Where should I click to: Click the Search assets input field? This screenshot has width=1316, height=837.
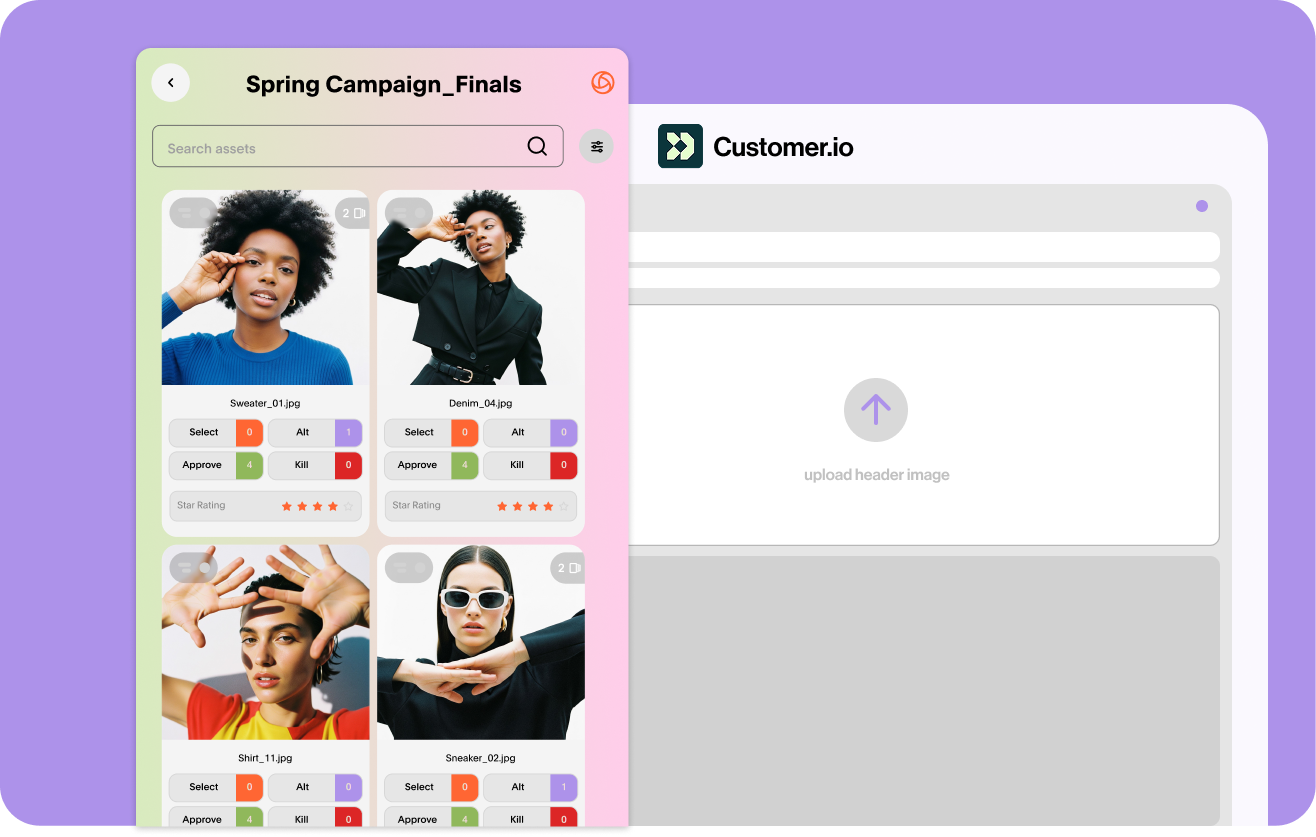coord(340,147)
